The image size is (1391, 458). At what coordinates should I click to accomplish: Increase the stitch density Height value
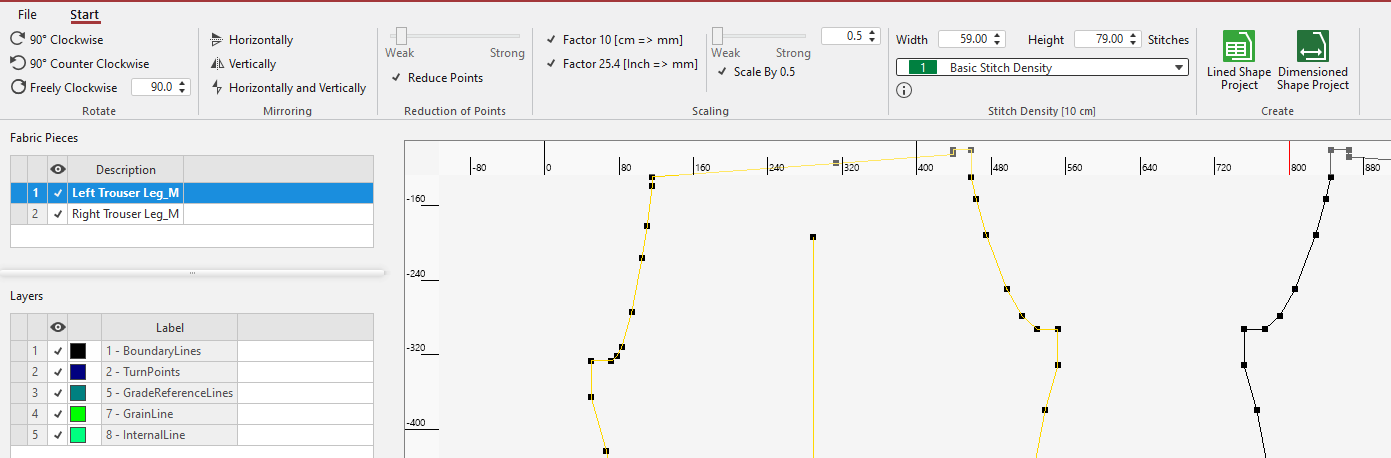[1134, 35]
